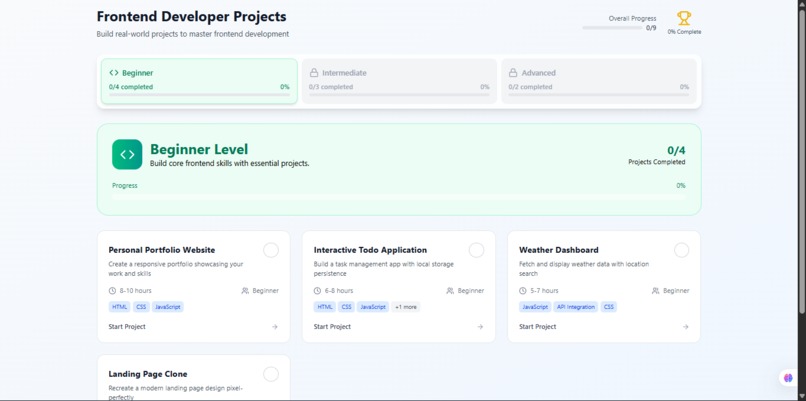Select the Advanced level tab
The height and width of the screenshot is (401, 806).
[x=599, y=81]
